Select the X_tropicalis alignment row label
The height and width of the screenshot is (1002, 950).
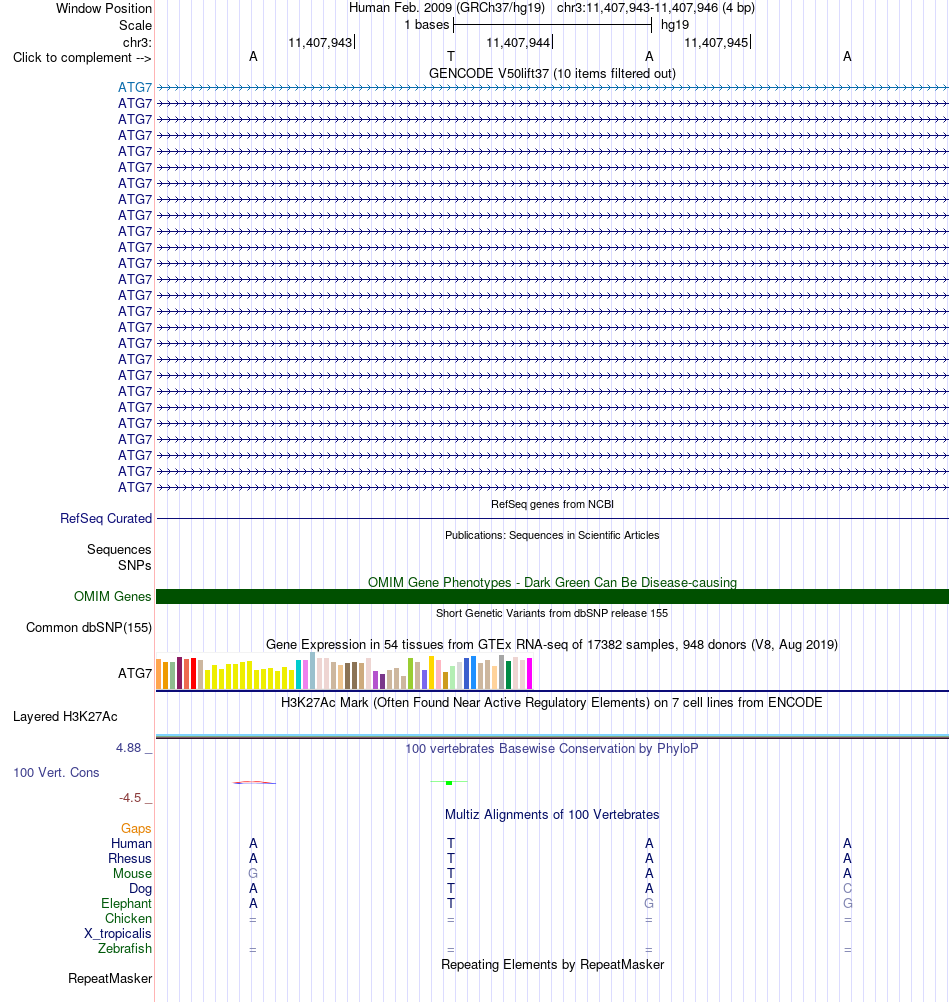pos(118,934)
